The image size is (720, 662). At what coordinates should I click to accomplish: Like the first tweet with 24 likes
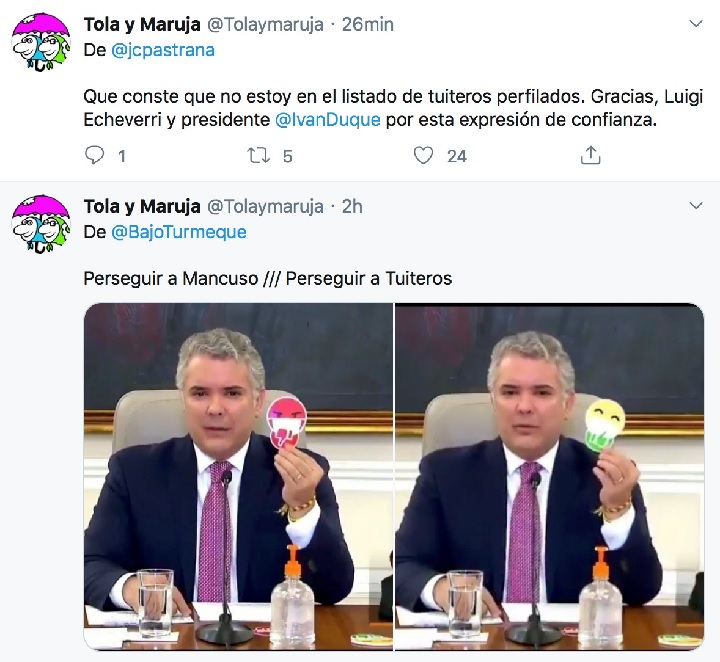pos(423,155)
